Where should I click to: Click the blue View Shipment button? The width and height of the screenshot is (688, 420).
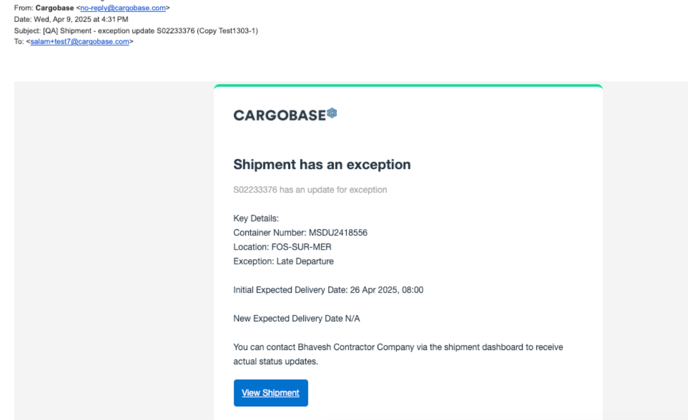click(271, 393)
